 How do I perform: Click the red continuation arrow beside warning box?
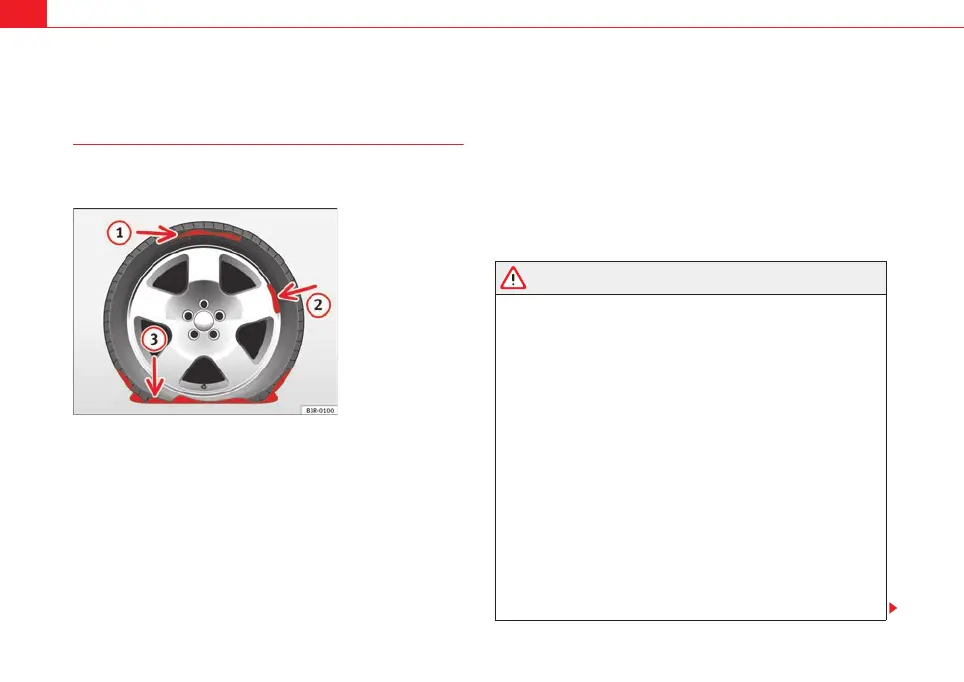tap(893, 608)
